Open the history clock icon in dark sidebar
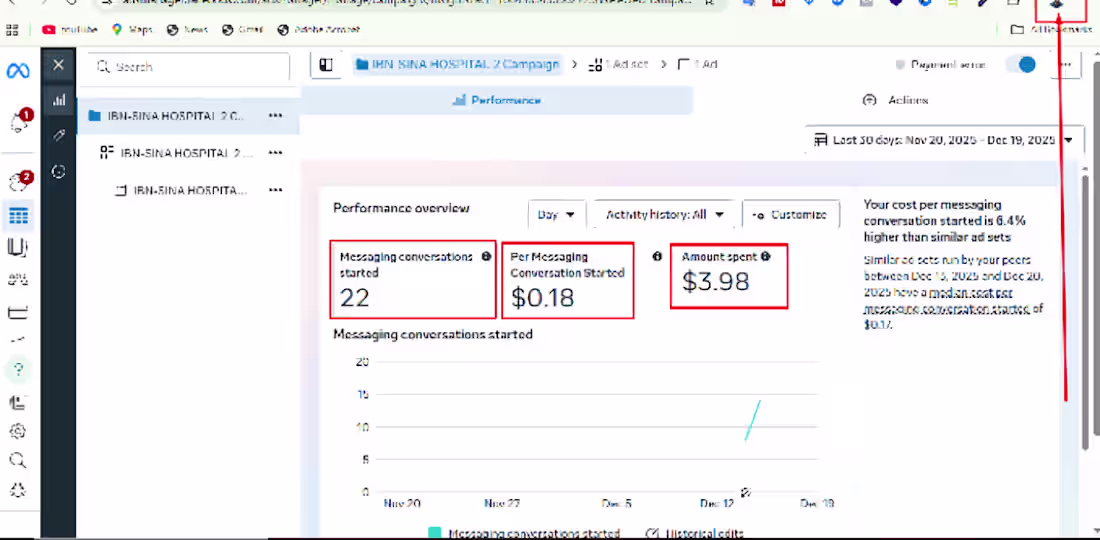Image resolution: width=1100 pixels, height=540 pixels. 59,171
